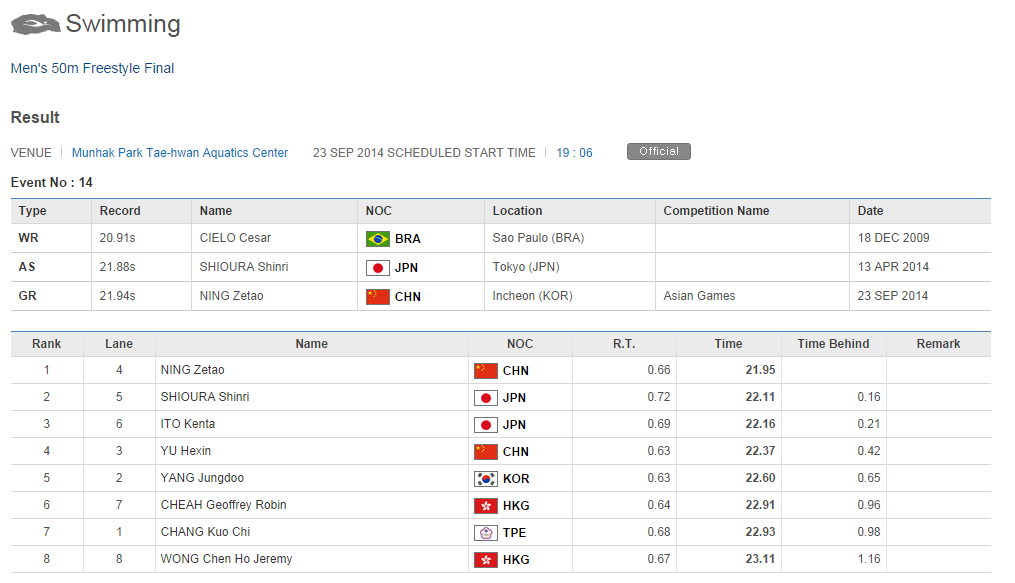Image resolution: width=1015 pixels, height=583 pixels.
Task: Click Japan flag in ITO Kenta's row
Action: pyautogui.click(x=485, y=425)
